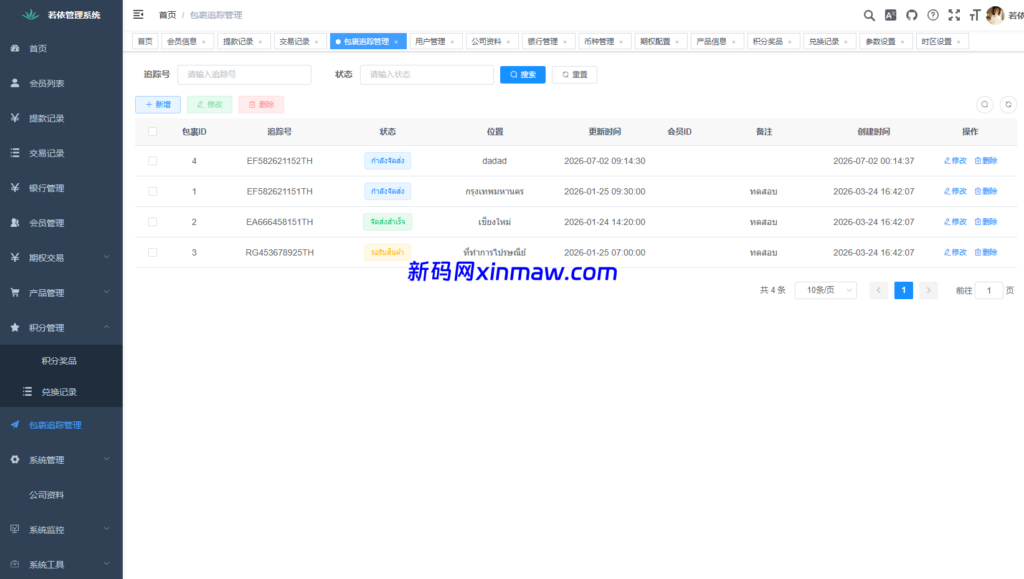Switch to the 用户管理 tab

[x=430, y=41]
